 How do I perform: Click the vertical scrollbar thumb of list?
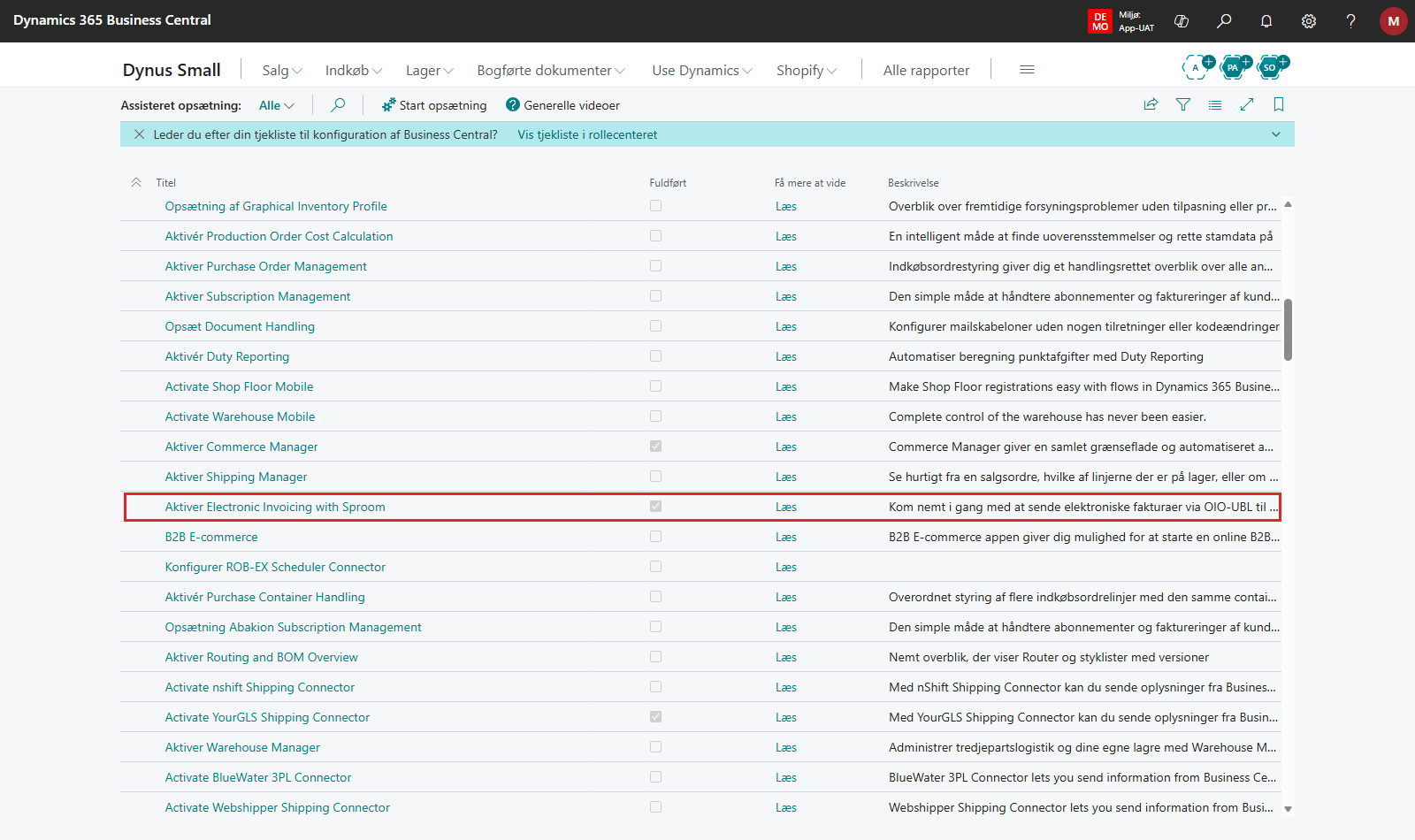coord(1288,330)
